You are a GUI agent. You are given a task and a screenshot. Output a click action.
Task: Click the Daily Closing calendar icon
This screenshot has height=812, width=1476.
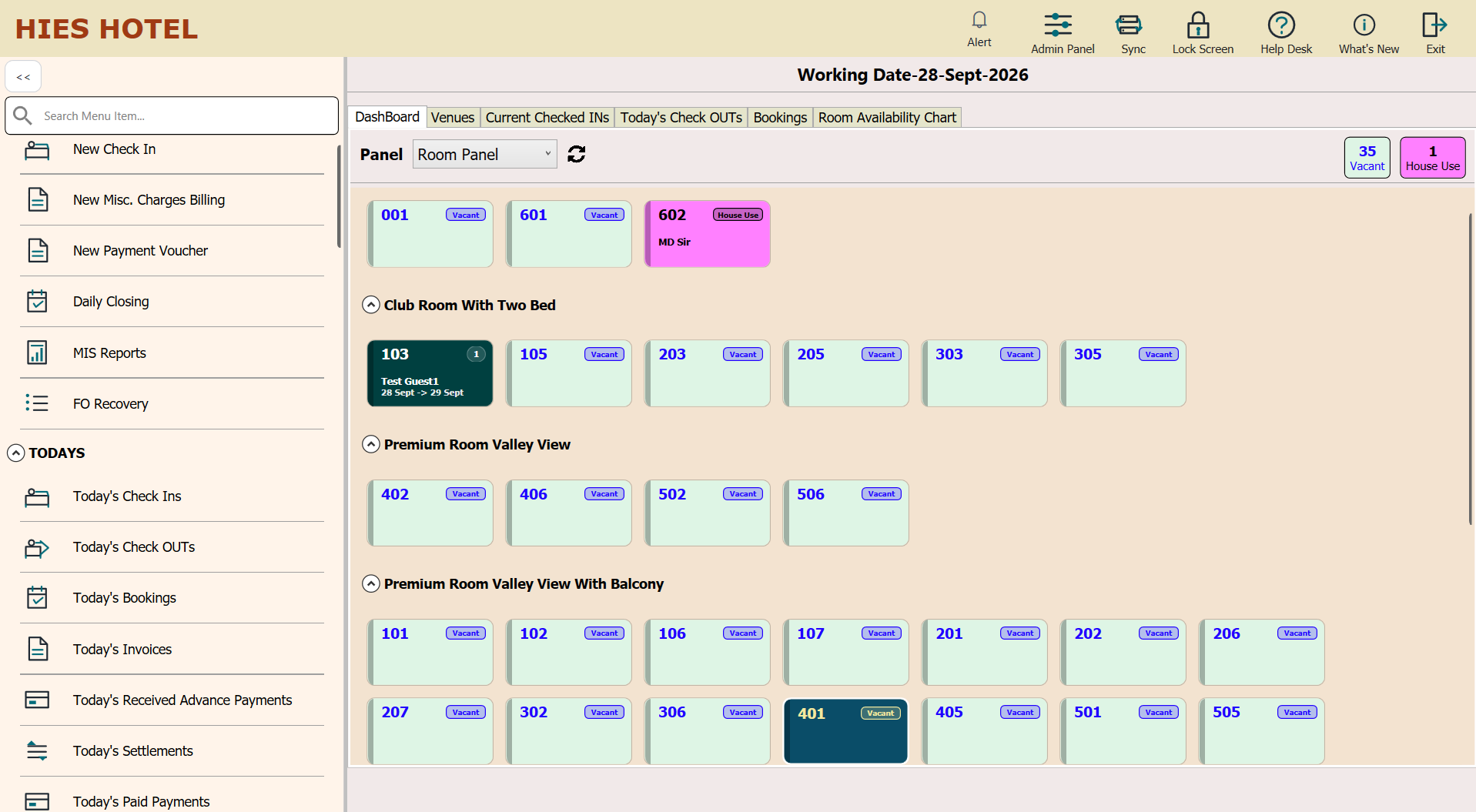coord(37,301)
